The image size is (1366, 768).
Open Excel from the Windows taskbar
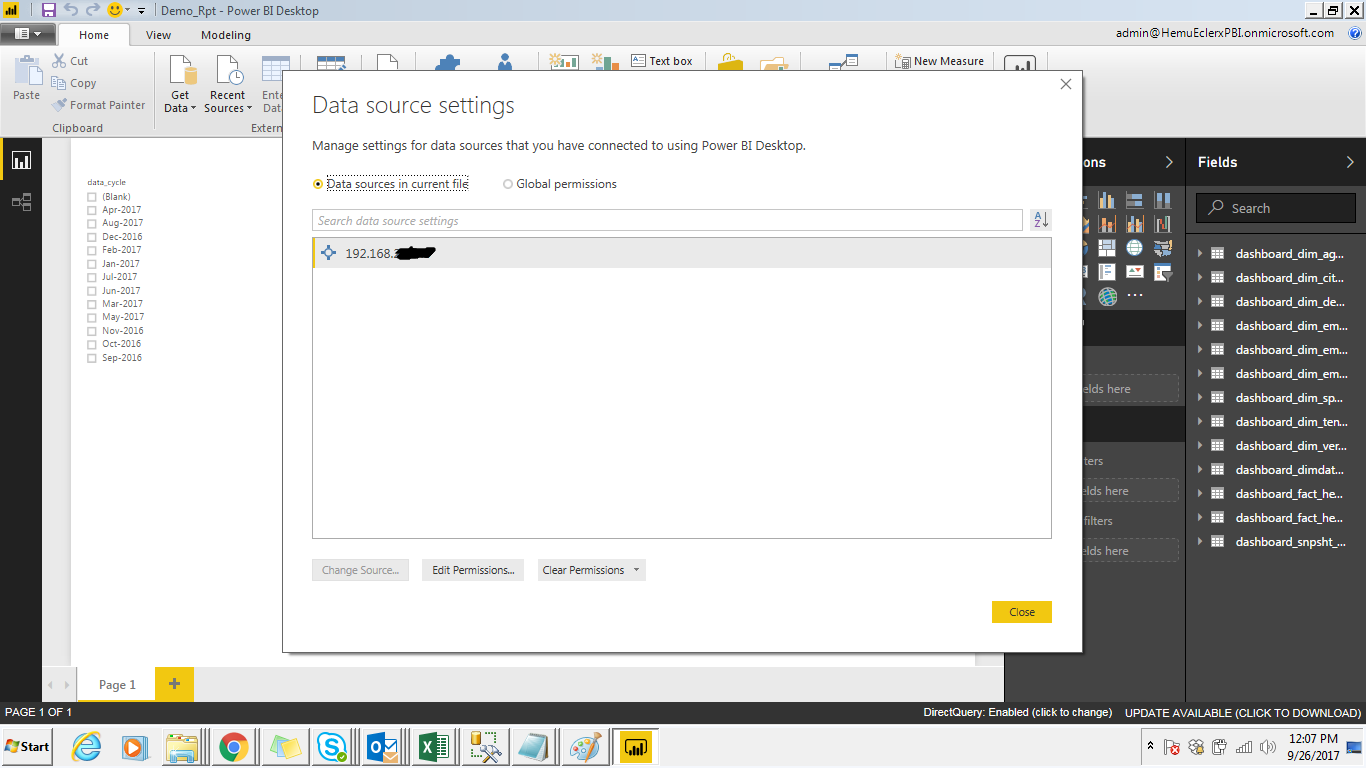[434, 747]
